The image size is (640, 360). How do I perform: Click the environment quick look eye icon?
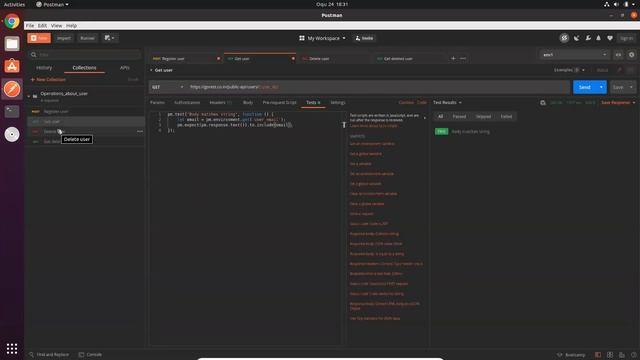(x=618, y=55)
